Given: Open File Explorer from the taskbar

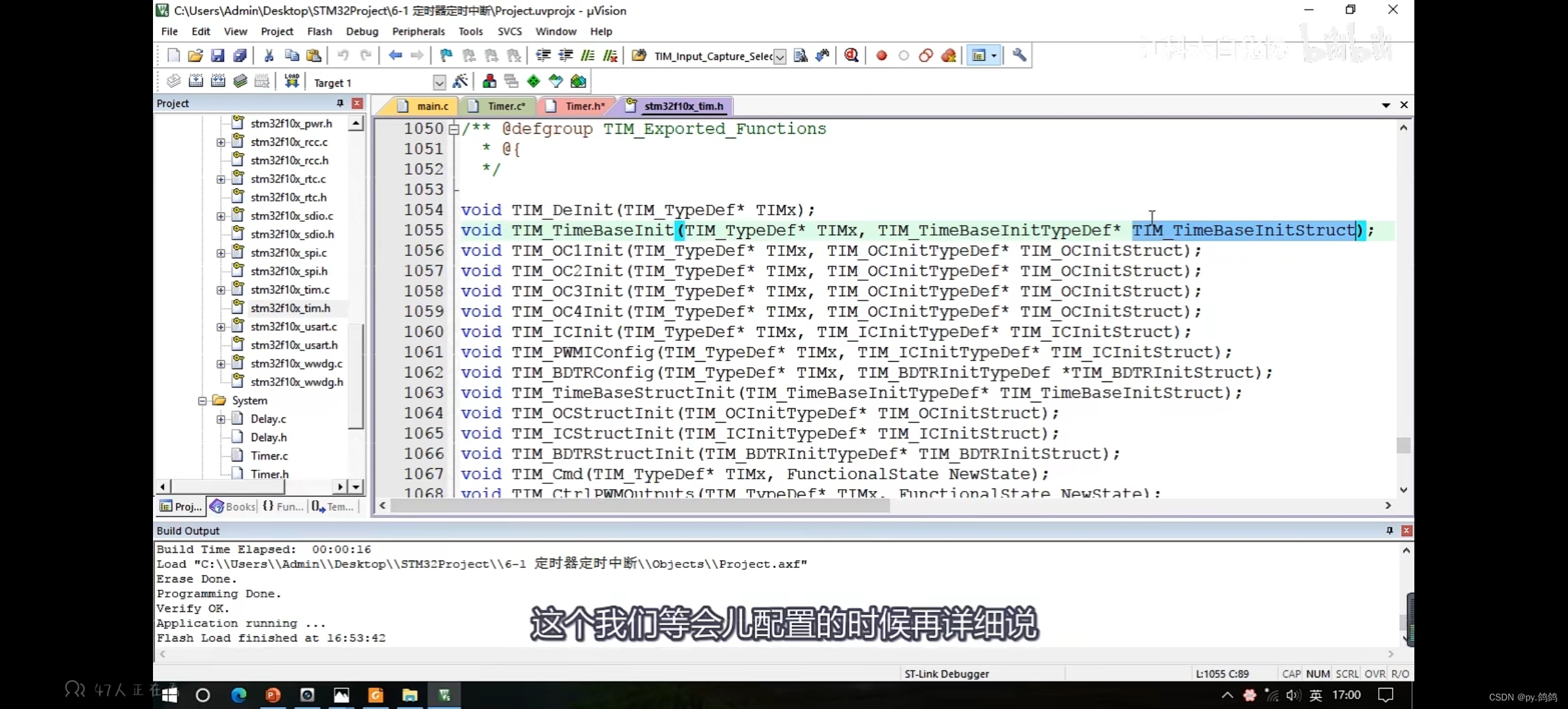Looking at the screenshot, I should coord(410,695).
